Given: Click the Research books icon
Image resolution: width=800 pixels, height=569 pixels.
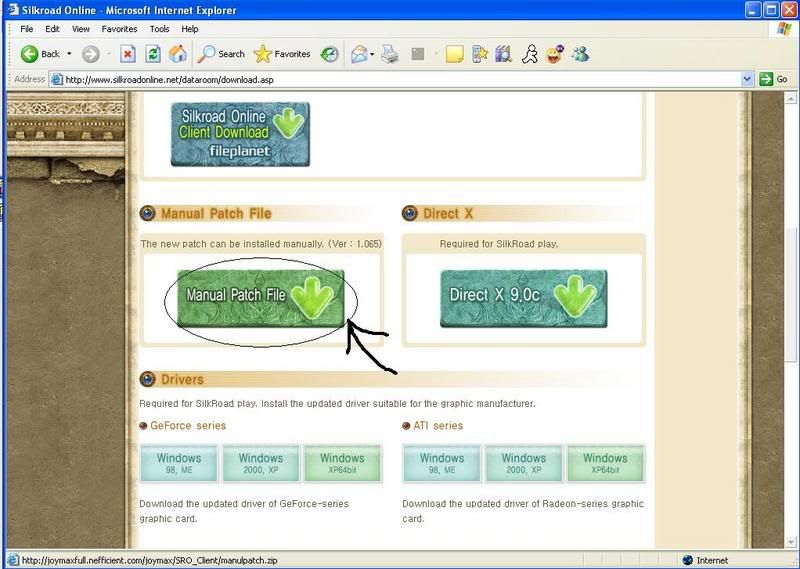Looking at the screenshot, I should (x=503, y=54).
